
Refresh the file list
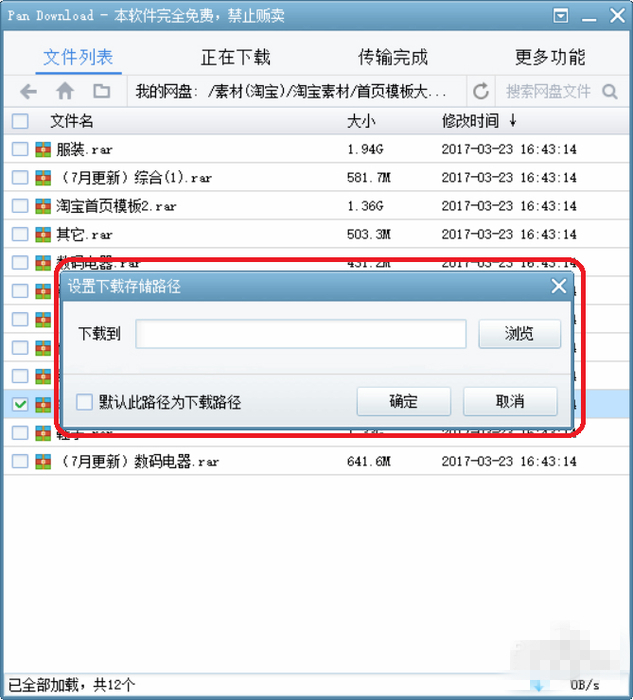pos(481,92)
